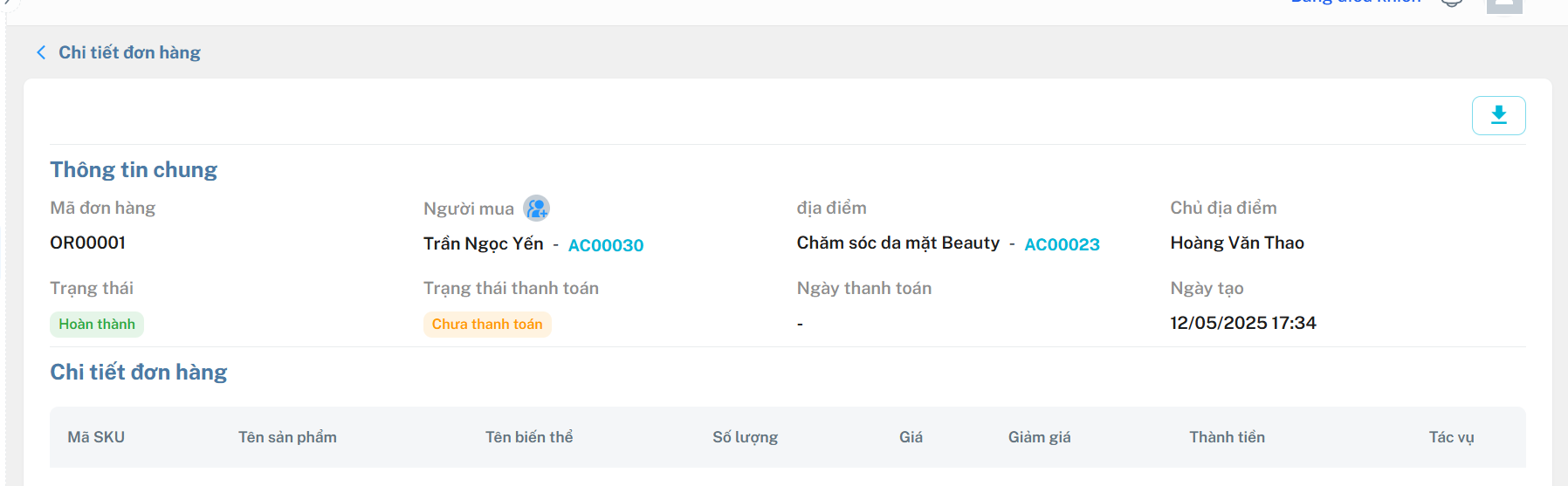This screenshot has width=1568, height=486.
Task: Click the Số lượng column header
Action: [x=745, y=437]
